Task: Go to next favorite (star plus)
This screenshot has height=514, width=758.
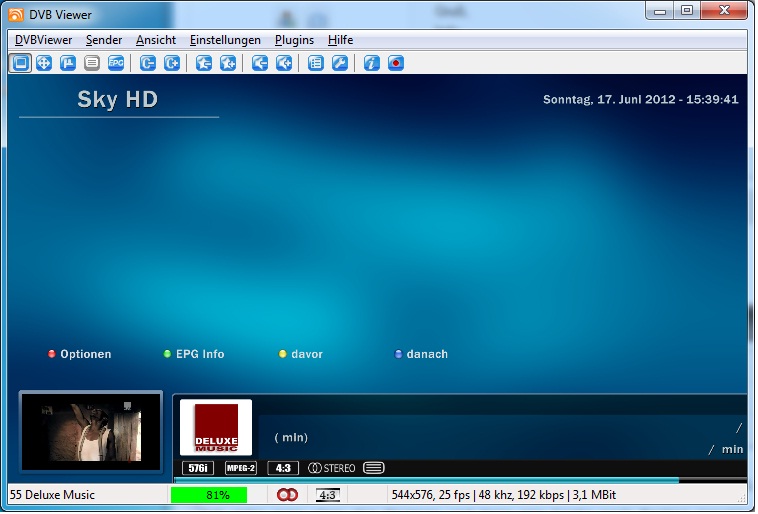Action: [228, 63]
